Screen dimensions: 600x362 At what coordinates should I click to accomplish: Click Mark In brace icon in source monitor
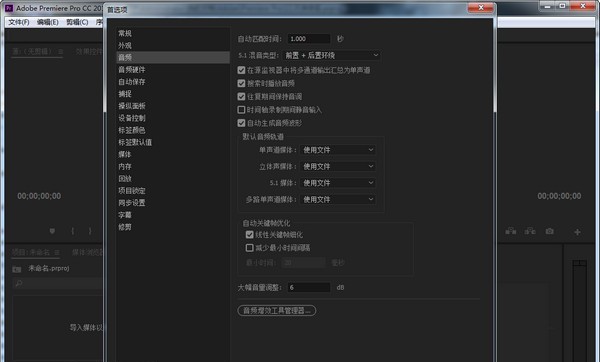point(73,231)
